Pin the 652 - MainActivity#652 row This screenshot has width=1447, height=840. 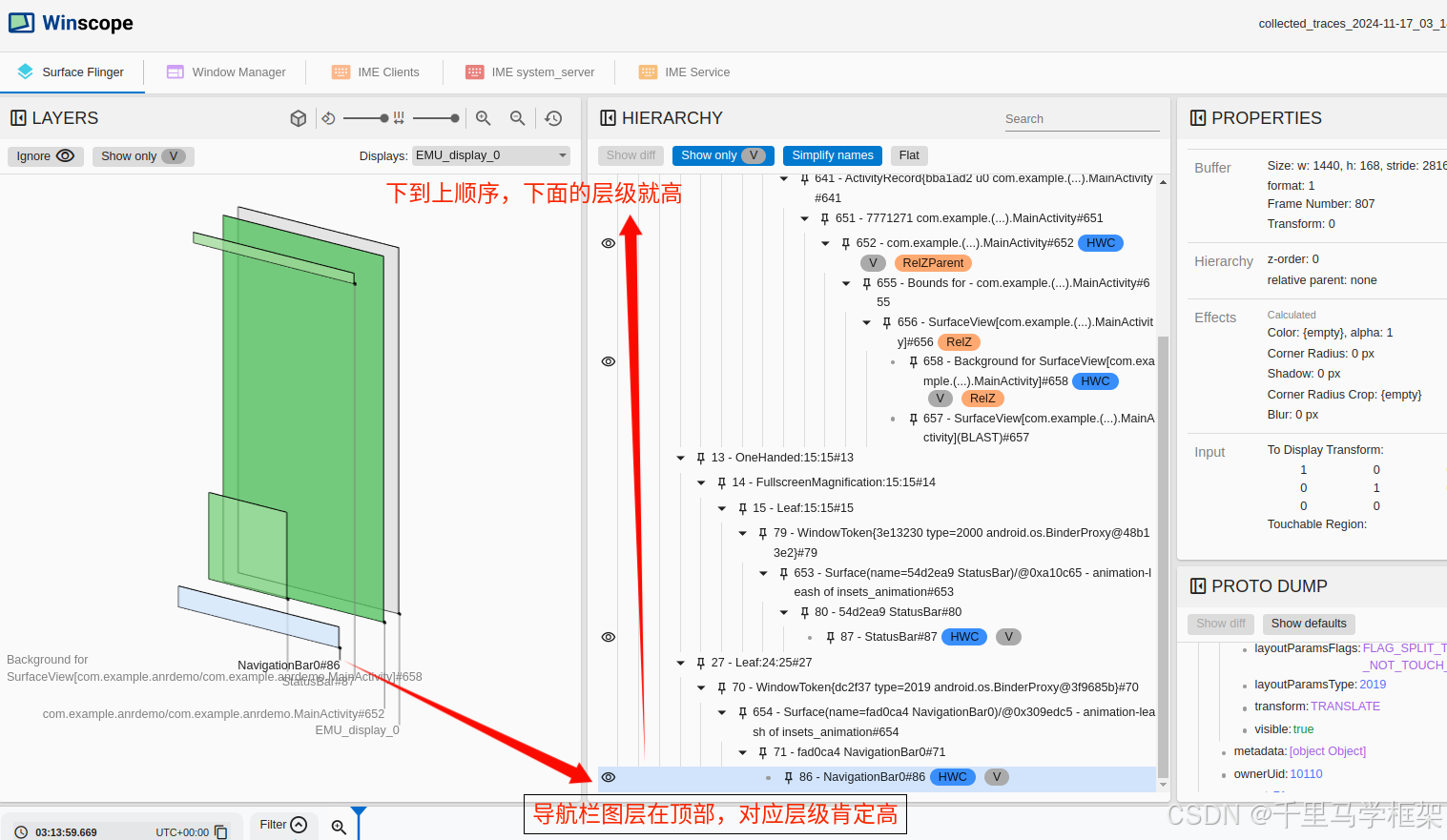(x=846, y=243)
